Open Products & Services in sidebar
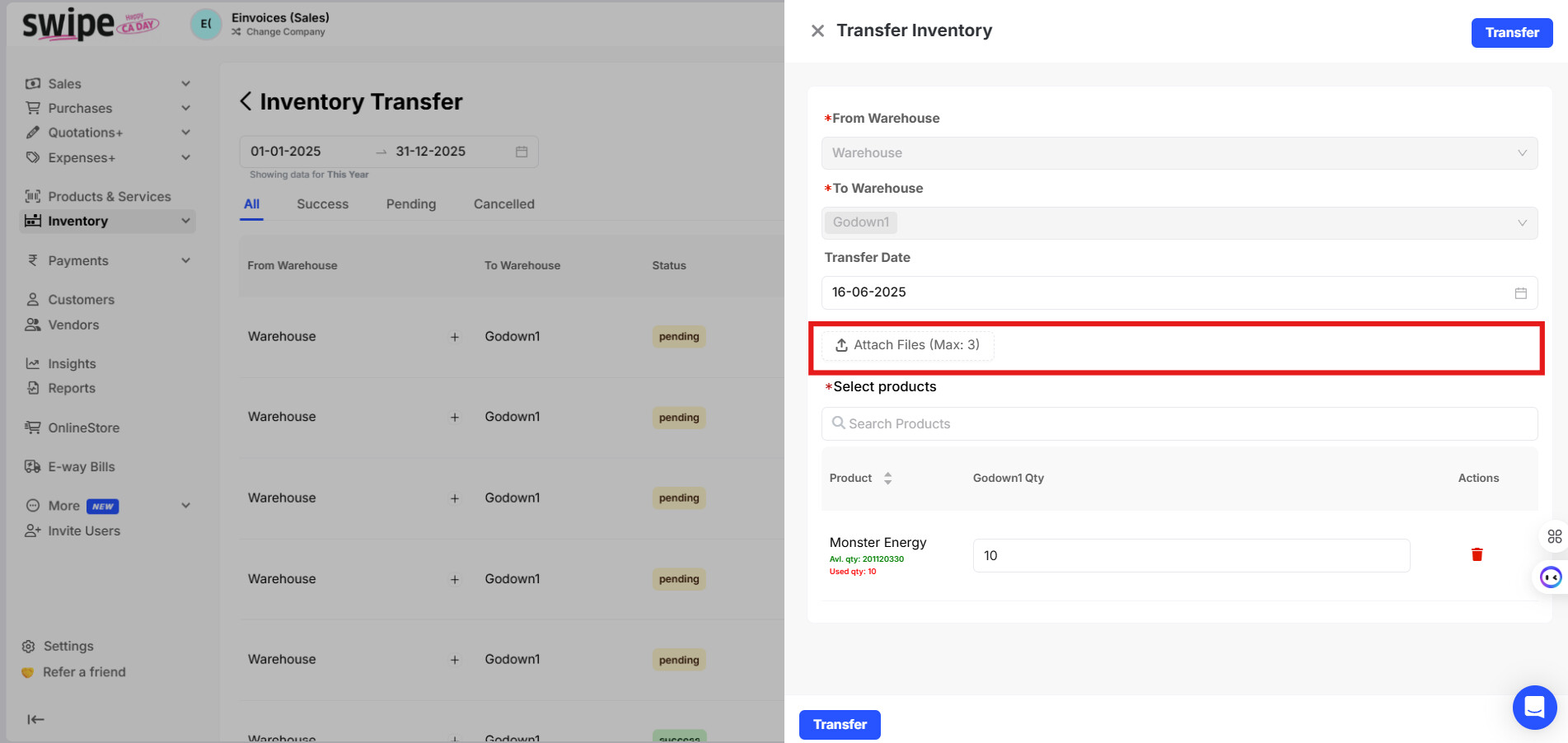The height and width of the screenshot is (743, 1568). (110, 197)
